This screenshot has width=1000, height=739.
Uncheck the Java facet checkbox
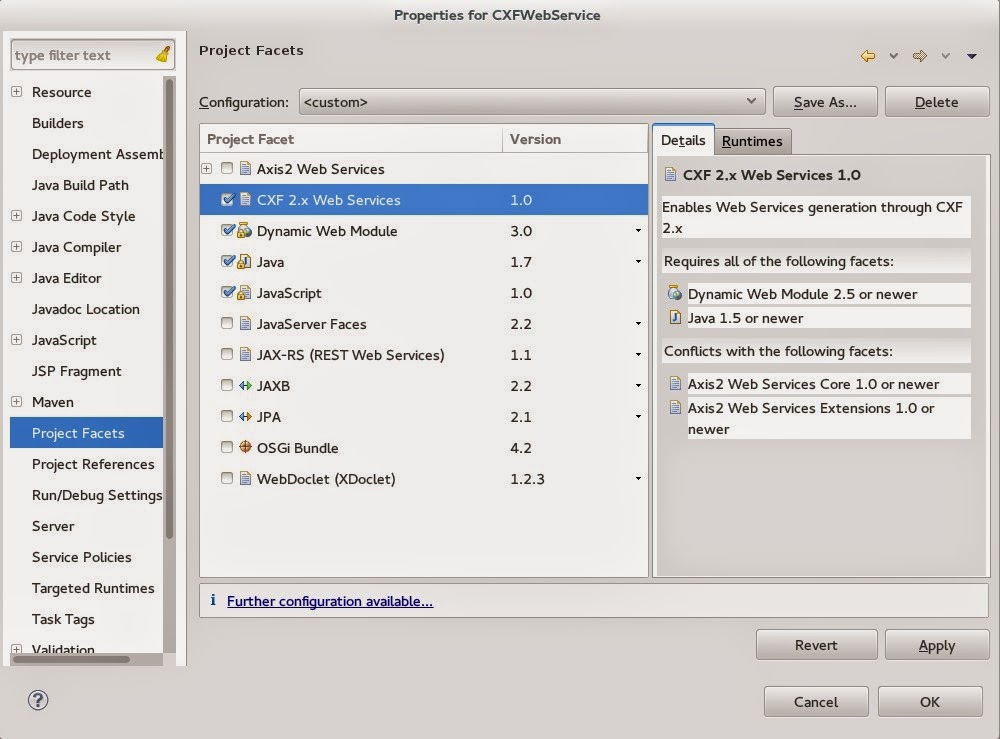pos(227,261)
